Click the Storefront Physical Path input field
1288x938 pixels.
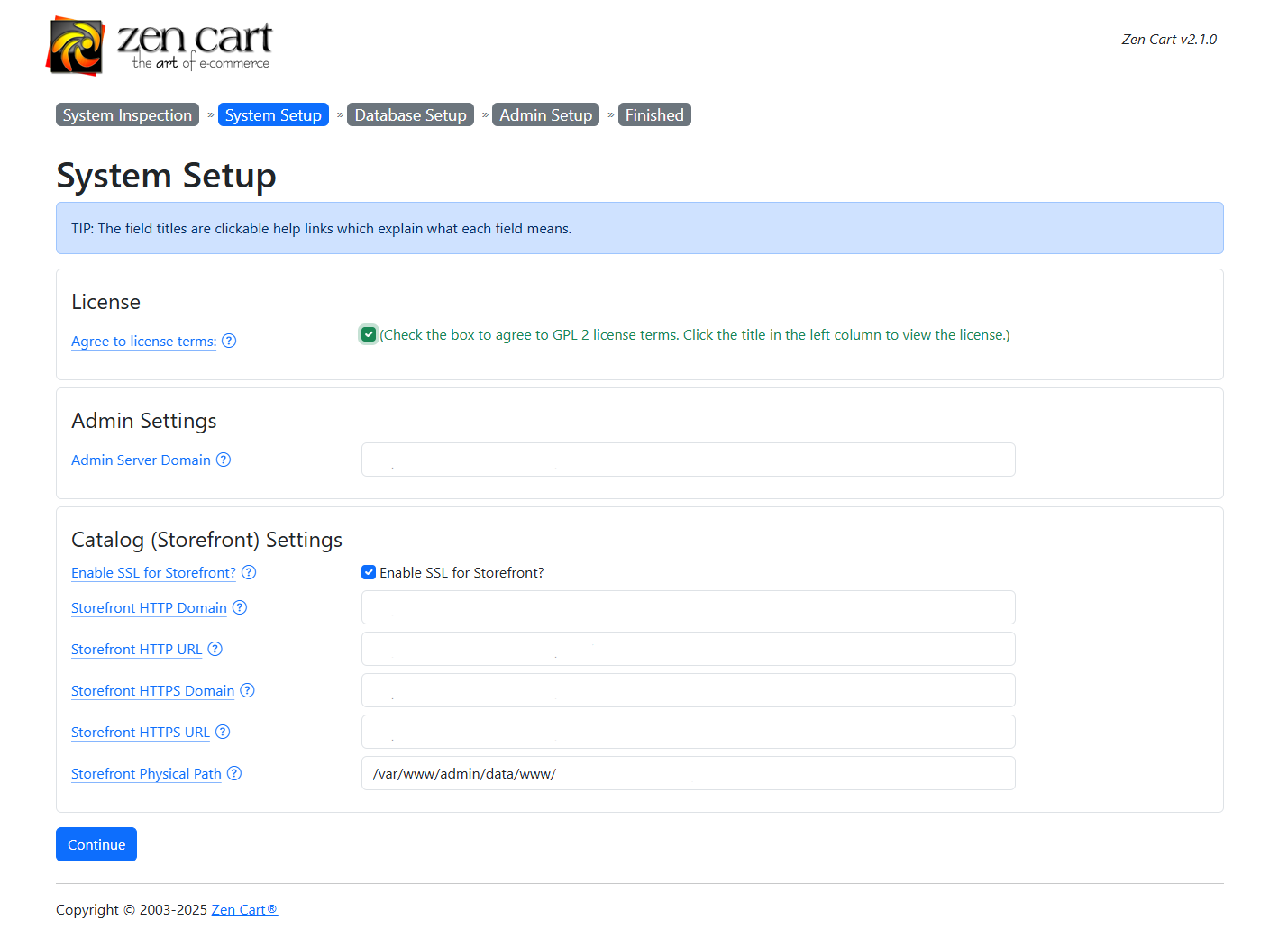(x=688, y=773)
